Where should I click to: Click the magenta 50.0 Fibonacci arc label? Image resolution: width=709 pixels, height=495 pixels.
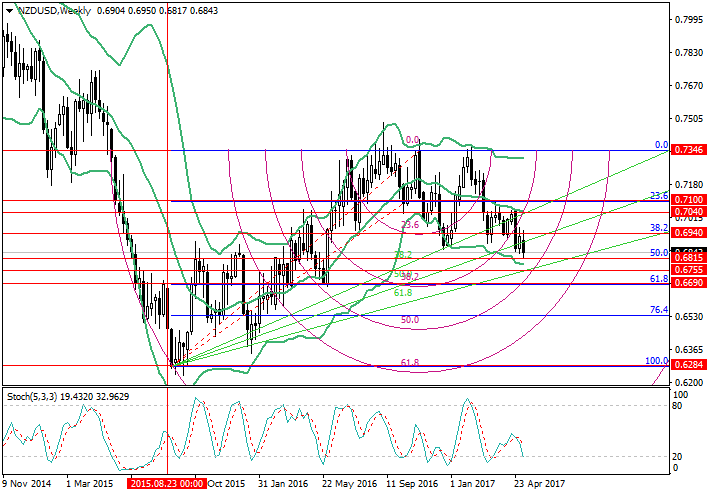tap(410, 320)
